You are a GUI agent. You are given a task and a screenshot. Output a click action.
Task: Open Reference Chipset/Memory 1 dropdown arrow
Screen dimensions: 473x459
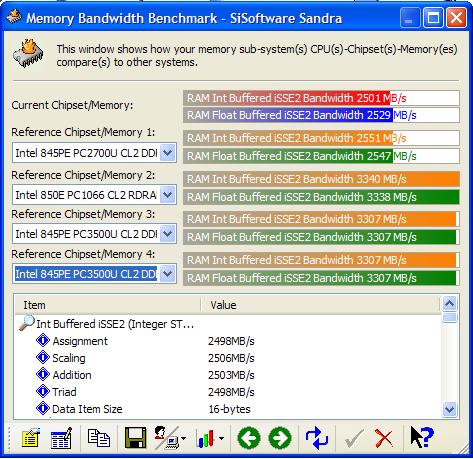point(168,153)
